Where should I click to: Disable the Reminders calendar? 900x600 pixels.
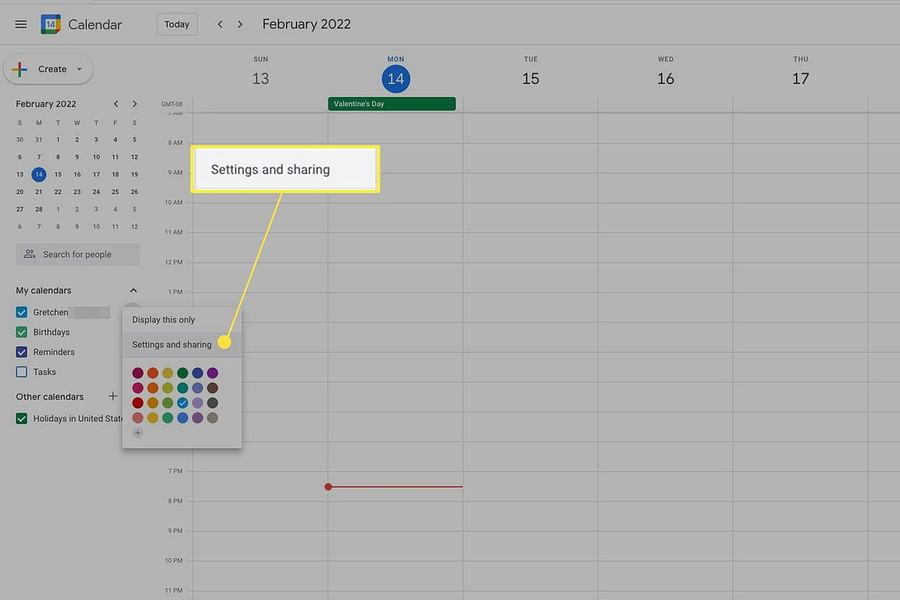click(x=21, y=351)
